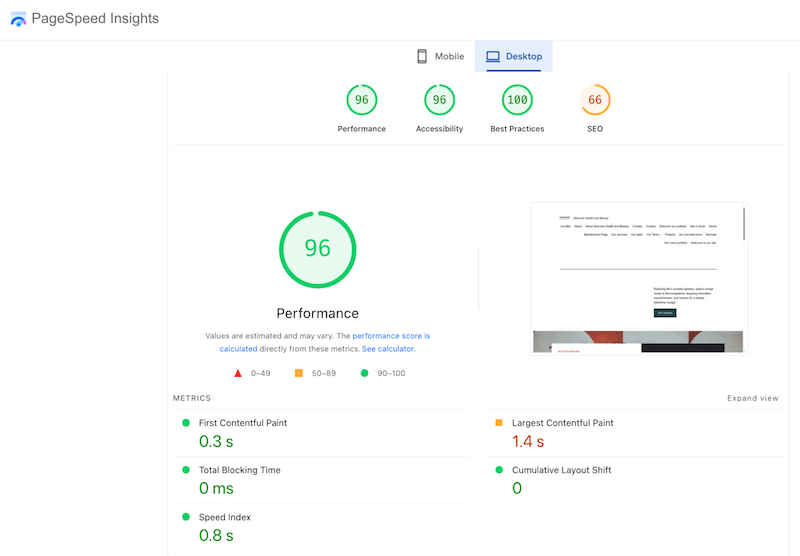This screenshot has height=556, width=800.
Task: Click Expand view in metrics
Action: click(x=753, y=398)
